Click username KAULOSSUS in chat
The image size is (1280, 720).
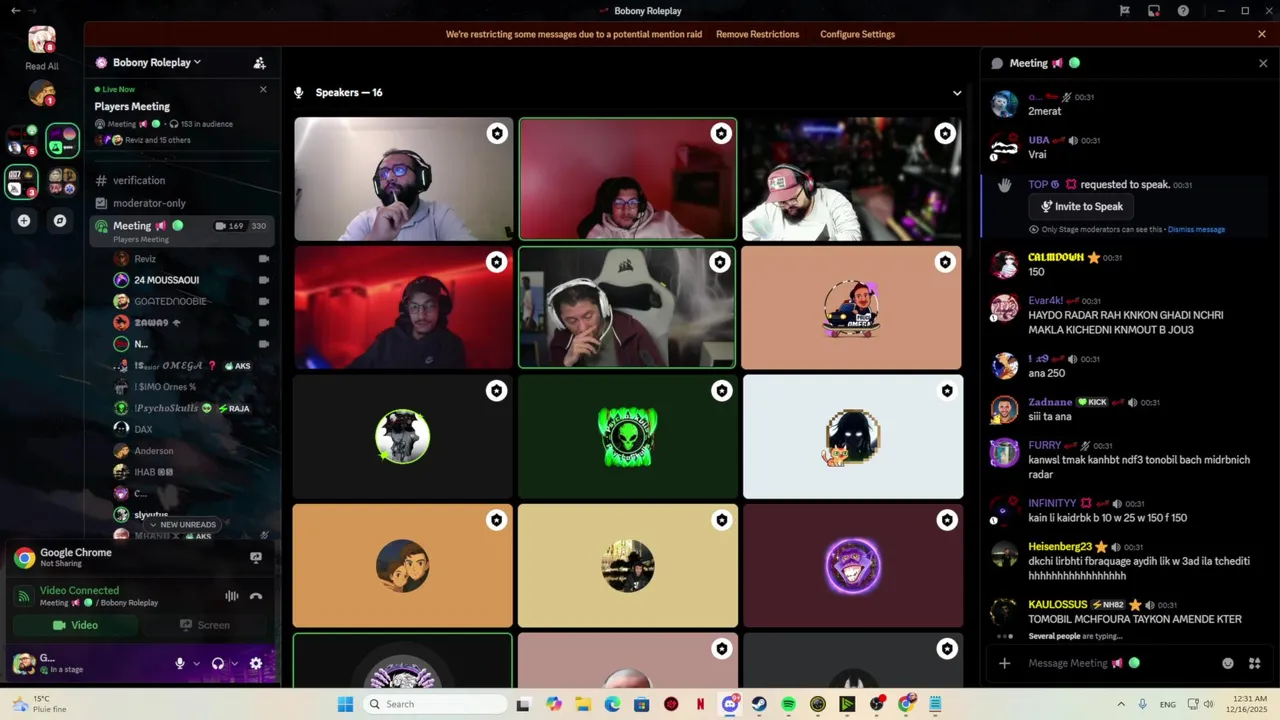[x=1057, y=605]
